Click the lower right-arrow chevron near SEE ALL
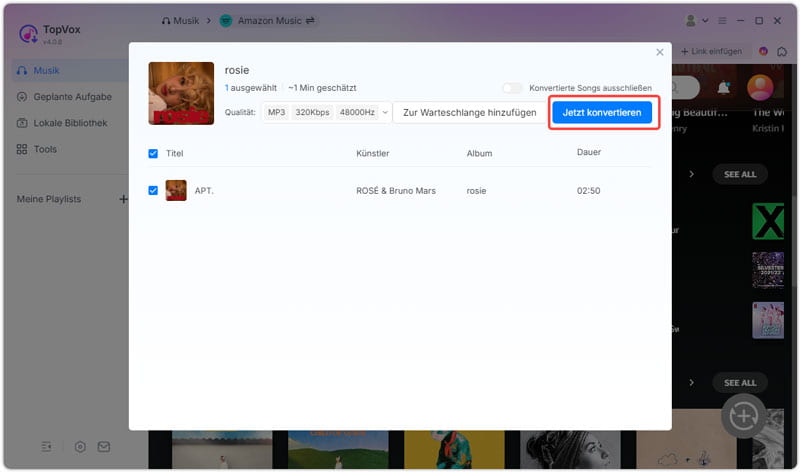The image size is (800, 472). point(691,383)
